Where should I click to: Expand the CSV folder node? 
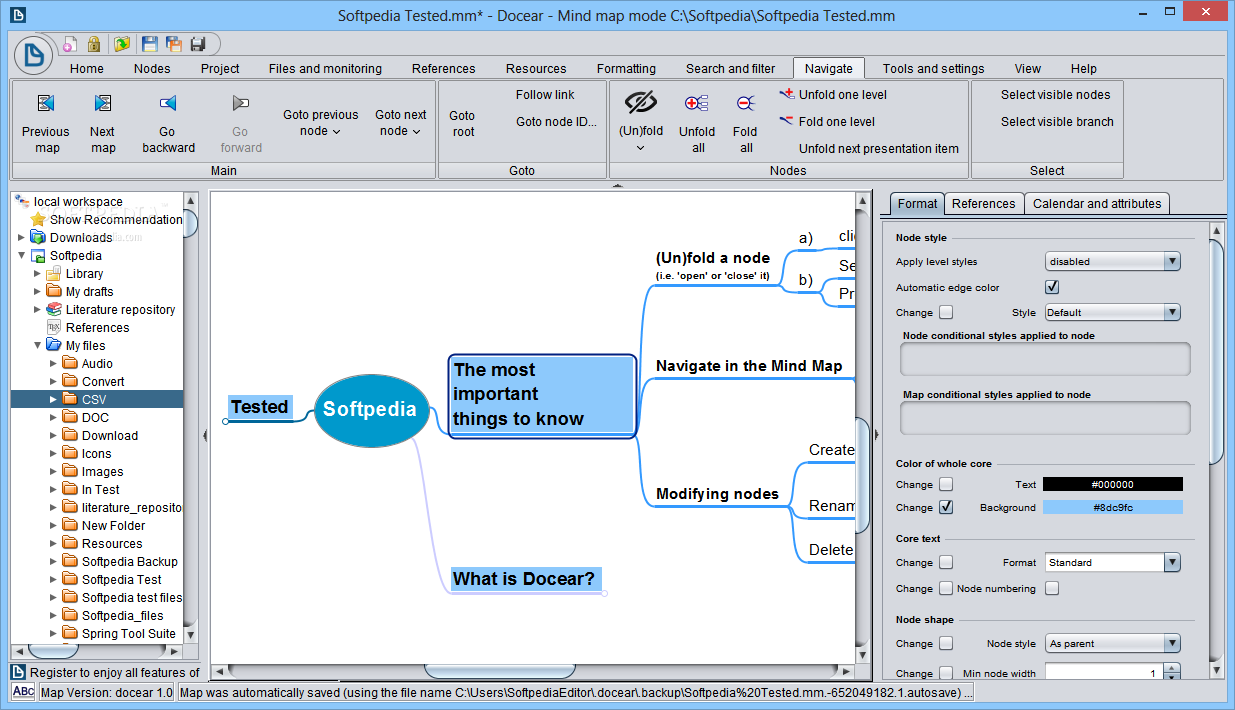tap(54, 400)
